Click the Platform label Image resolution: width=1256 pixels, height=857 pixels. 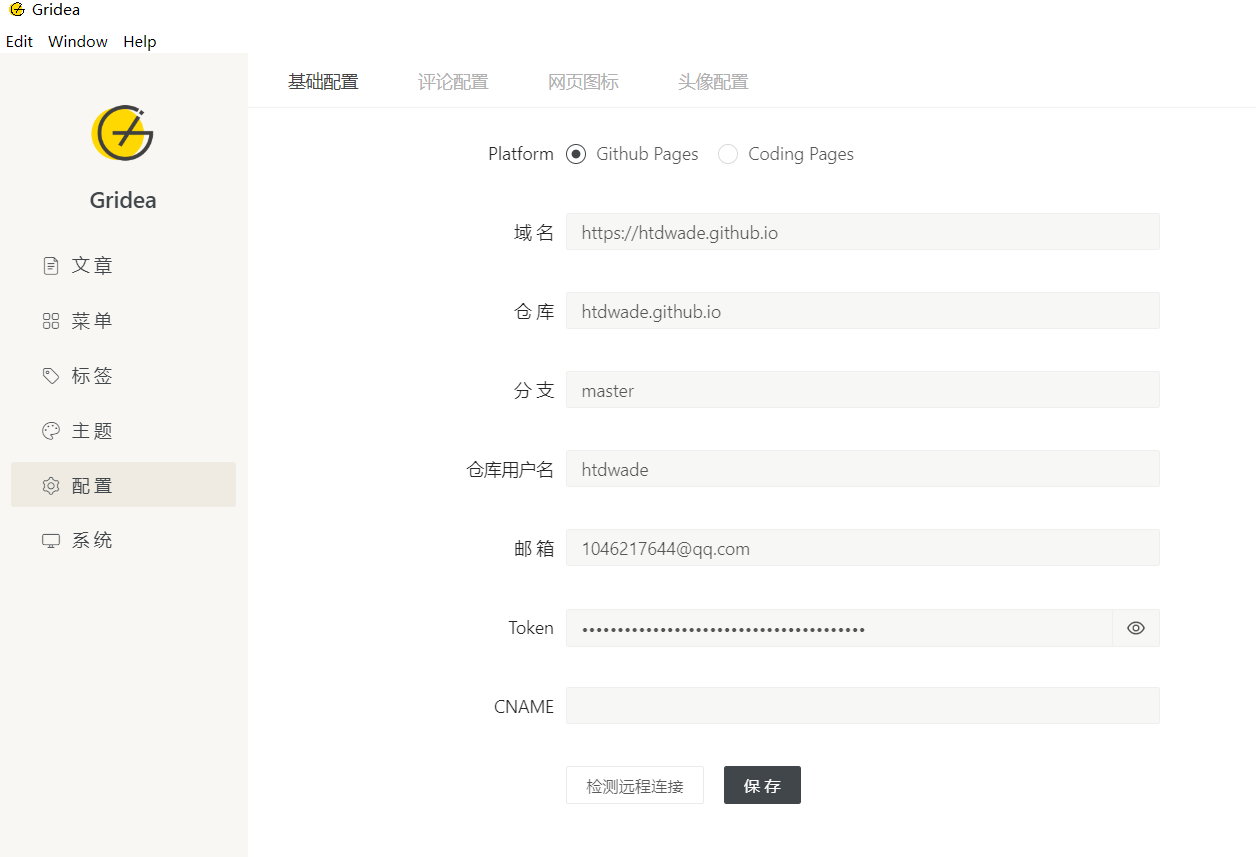(521, 154)
